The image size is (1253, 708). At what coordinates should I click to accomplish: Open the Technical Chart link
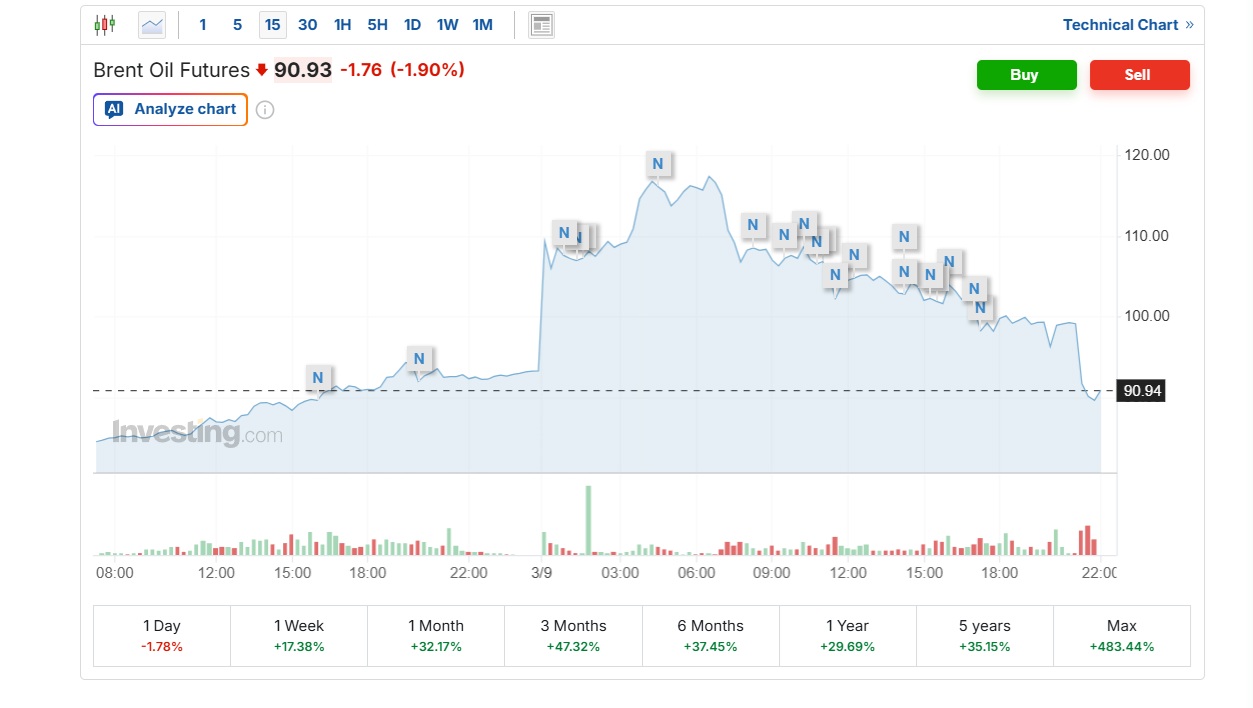(1127, 25)
